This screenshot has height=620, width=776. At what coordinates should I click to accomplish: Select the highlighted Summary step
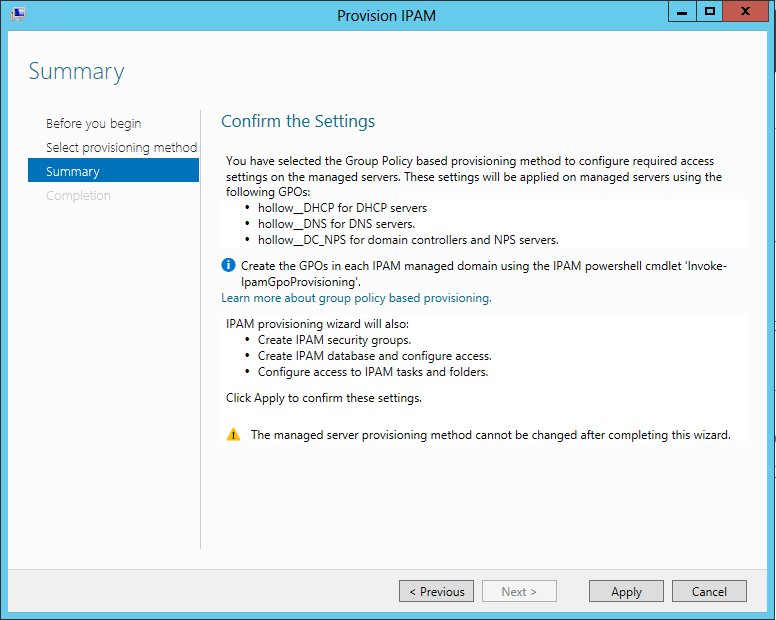point(73,172)
